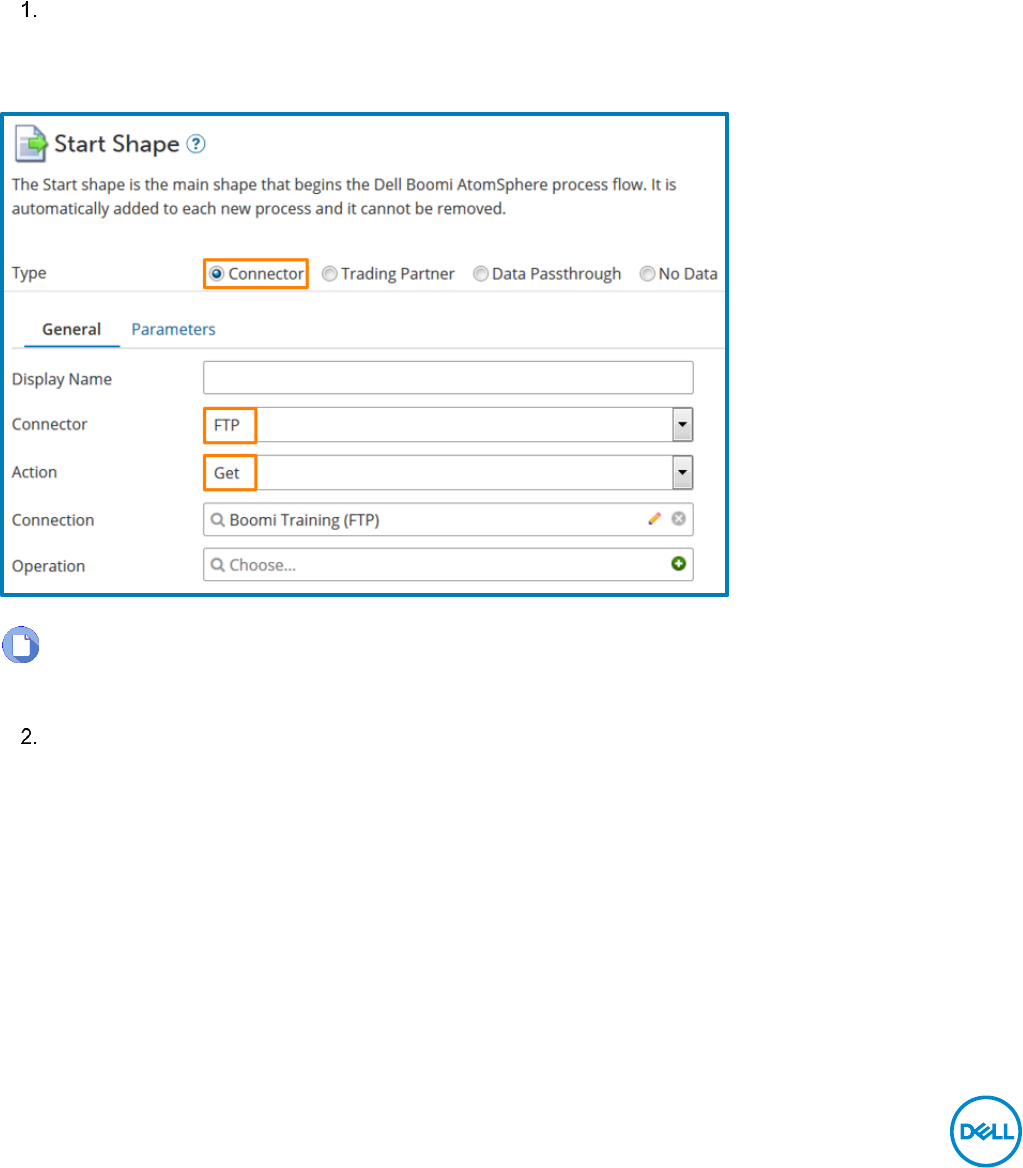Click the Connection field search magnifier icon
The width and height of the screenshot is (1023, 1168).
tap(218, 520)
